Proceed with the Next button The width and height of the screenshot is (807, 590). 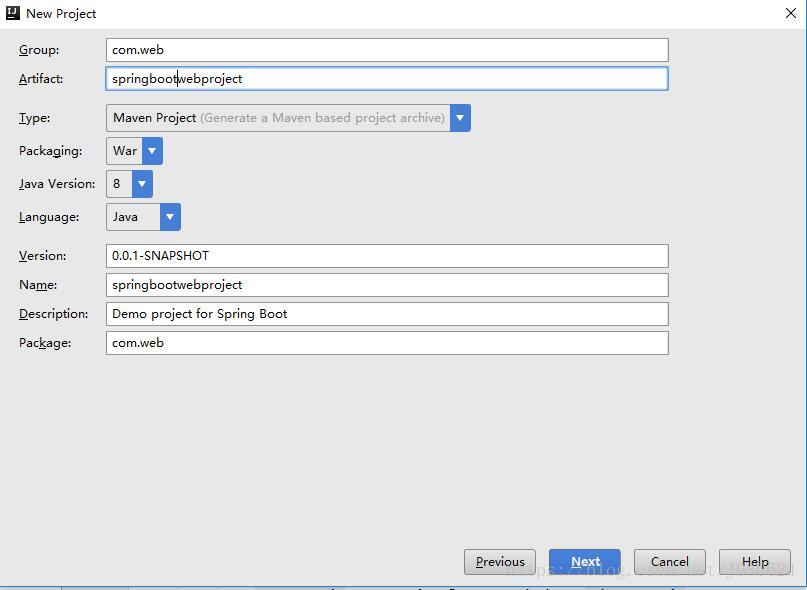585,562
